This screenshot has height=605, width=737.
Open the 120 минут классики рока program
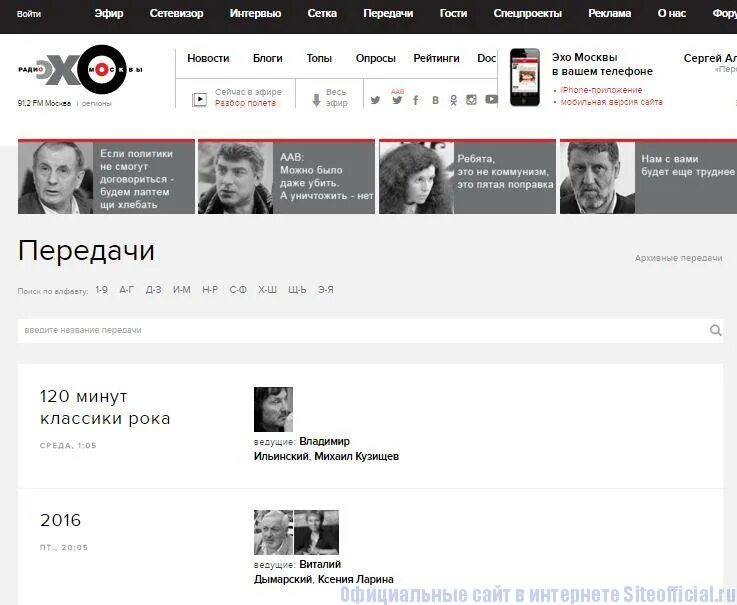click(x=105, y=407)
